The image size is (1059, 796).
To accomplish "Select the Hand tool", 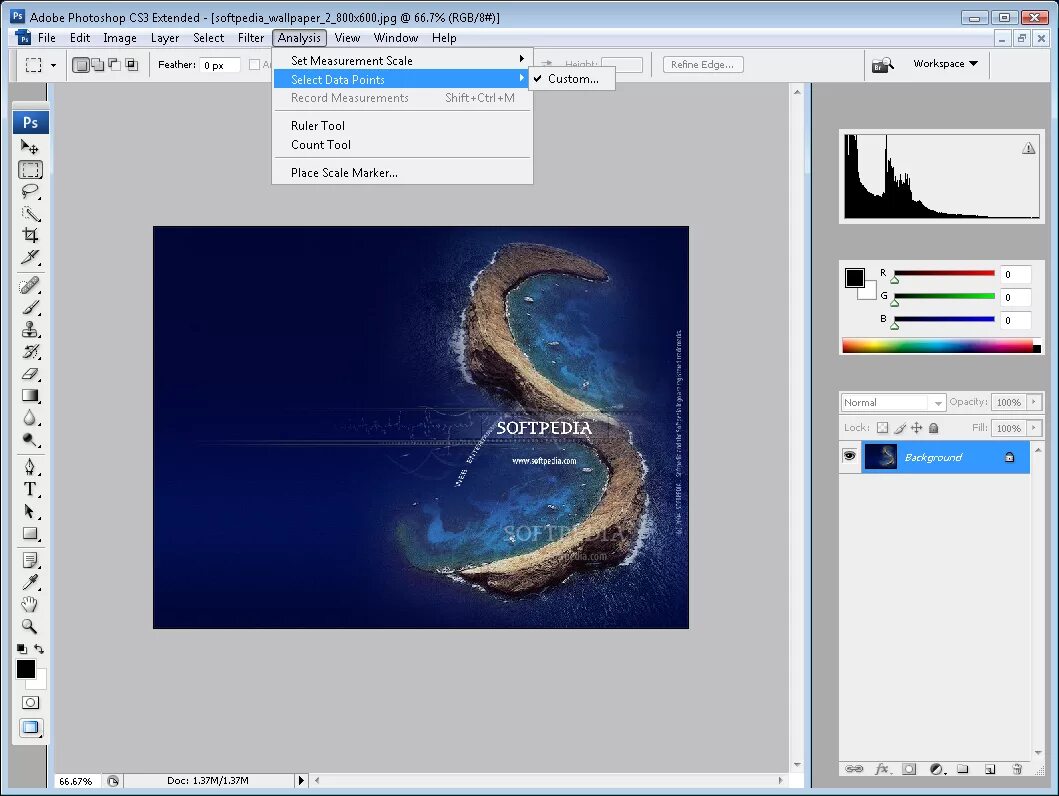I will click(30, 604).
